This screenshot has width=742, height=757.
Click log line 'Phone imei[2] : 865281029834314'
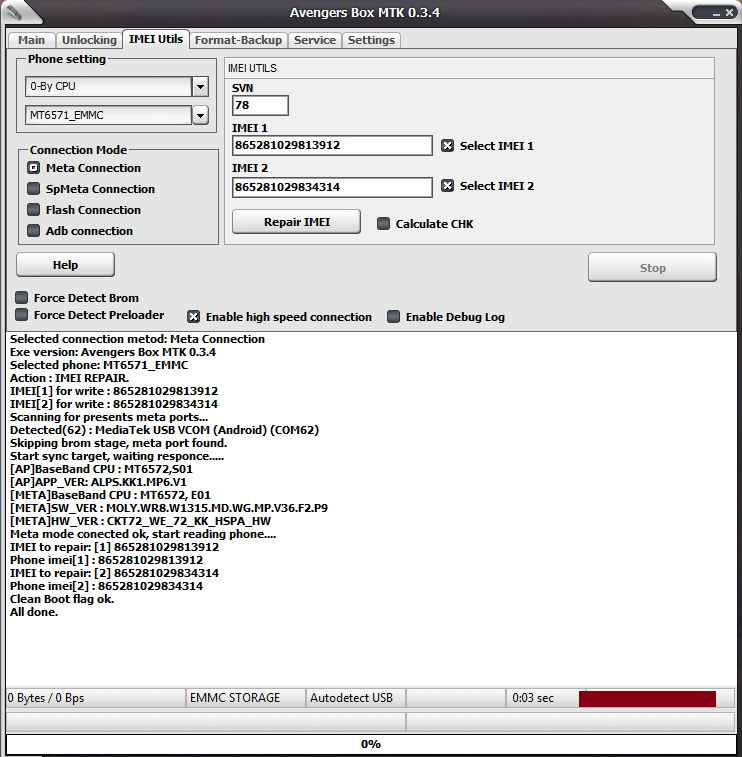pyautogui.click(x=106, y=586)
